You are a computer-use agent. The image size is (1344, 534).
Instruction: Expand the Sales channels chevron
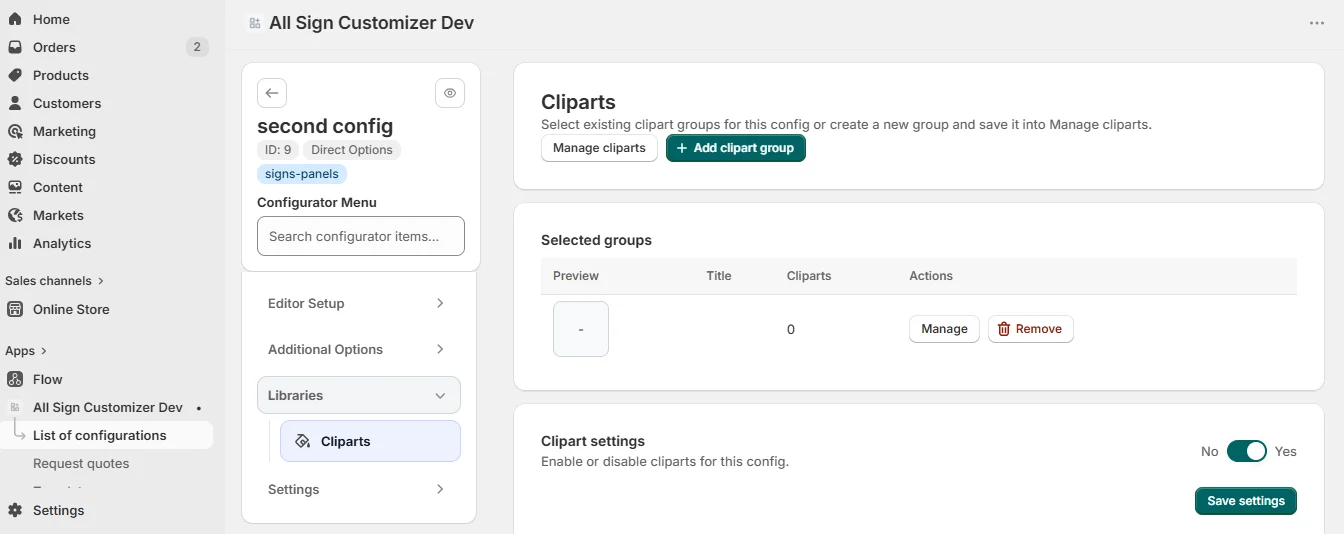pos(101,281)
